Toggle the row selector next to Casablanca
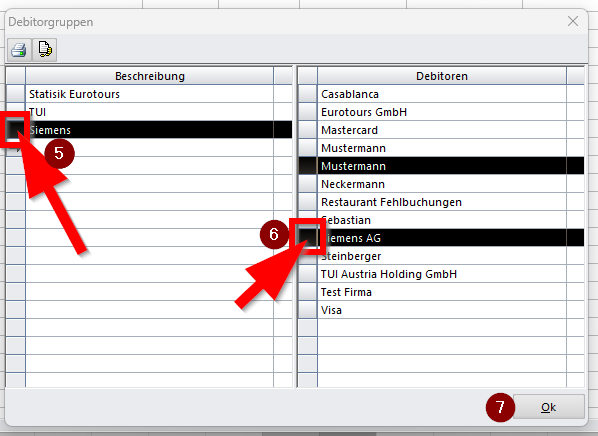The width and height of the screenshot is (598, 436). point(307,94)
